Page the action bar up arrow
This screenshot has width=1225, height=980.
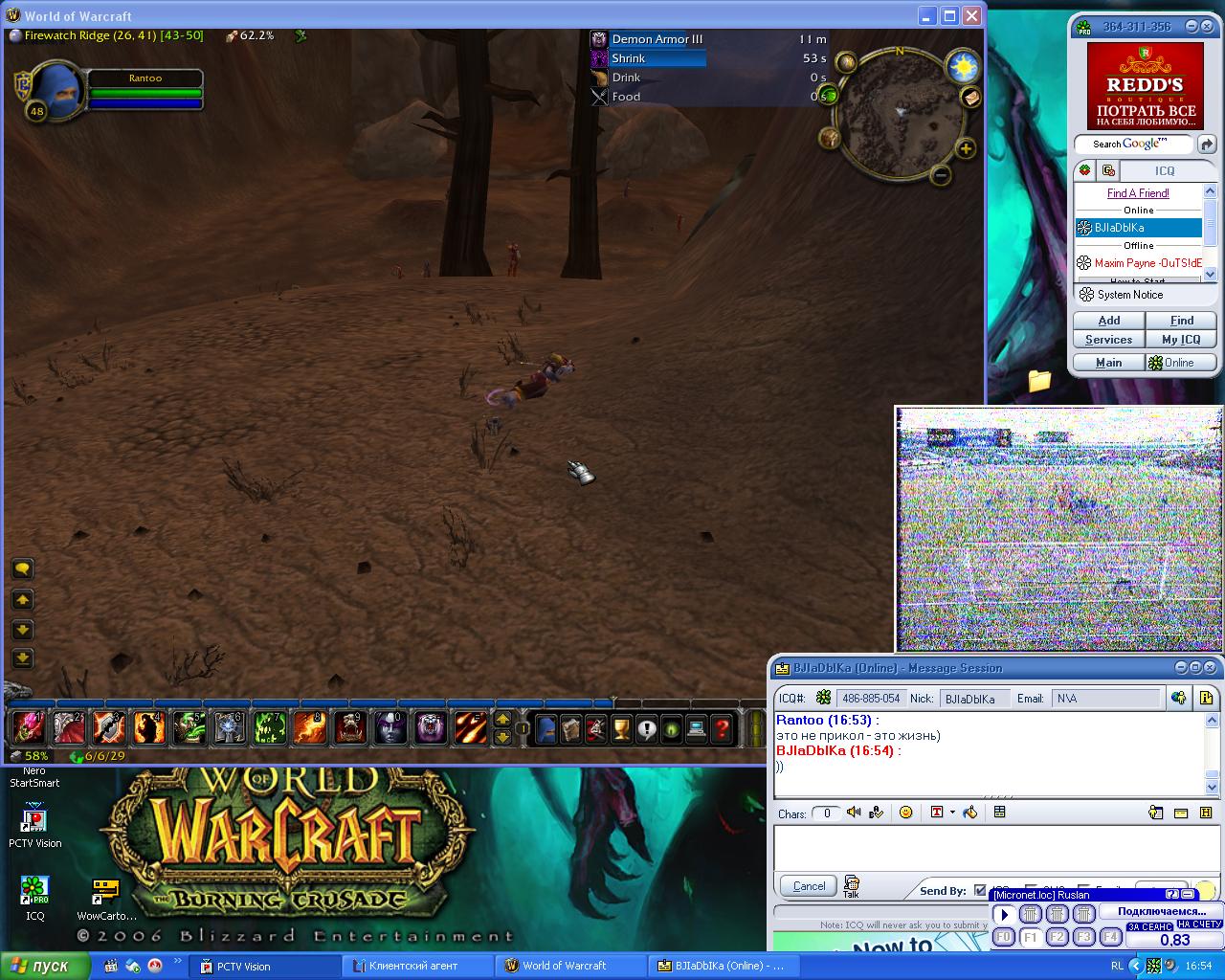(x=502, y=721)
